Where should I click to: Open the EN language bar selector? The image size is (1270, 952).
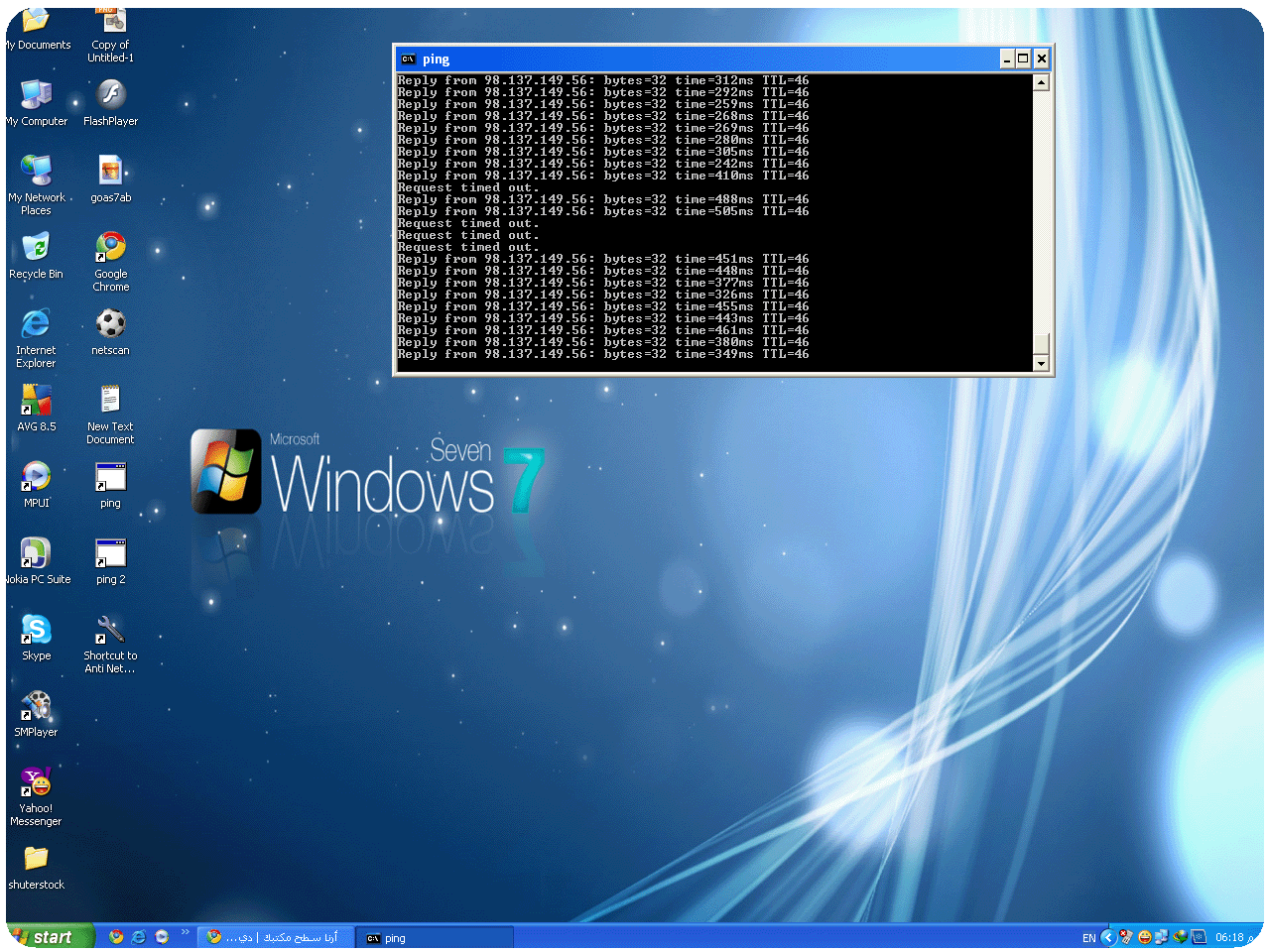click(1088, 938)
